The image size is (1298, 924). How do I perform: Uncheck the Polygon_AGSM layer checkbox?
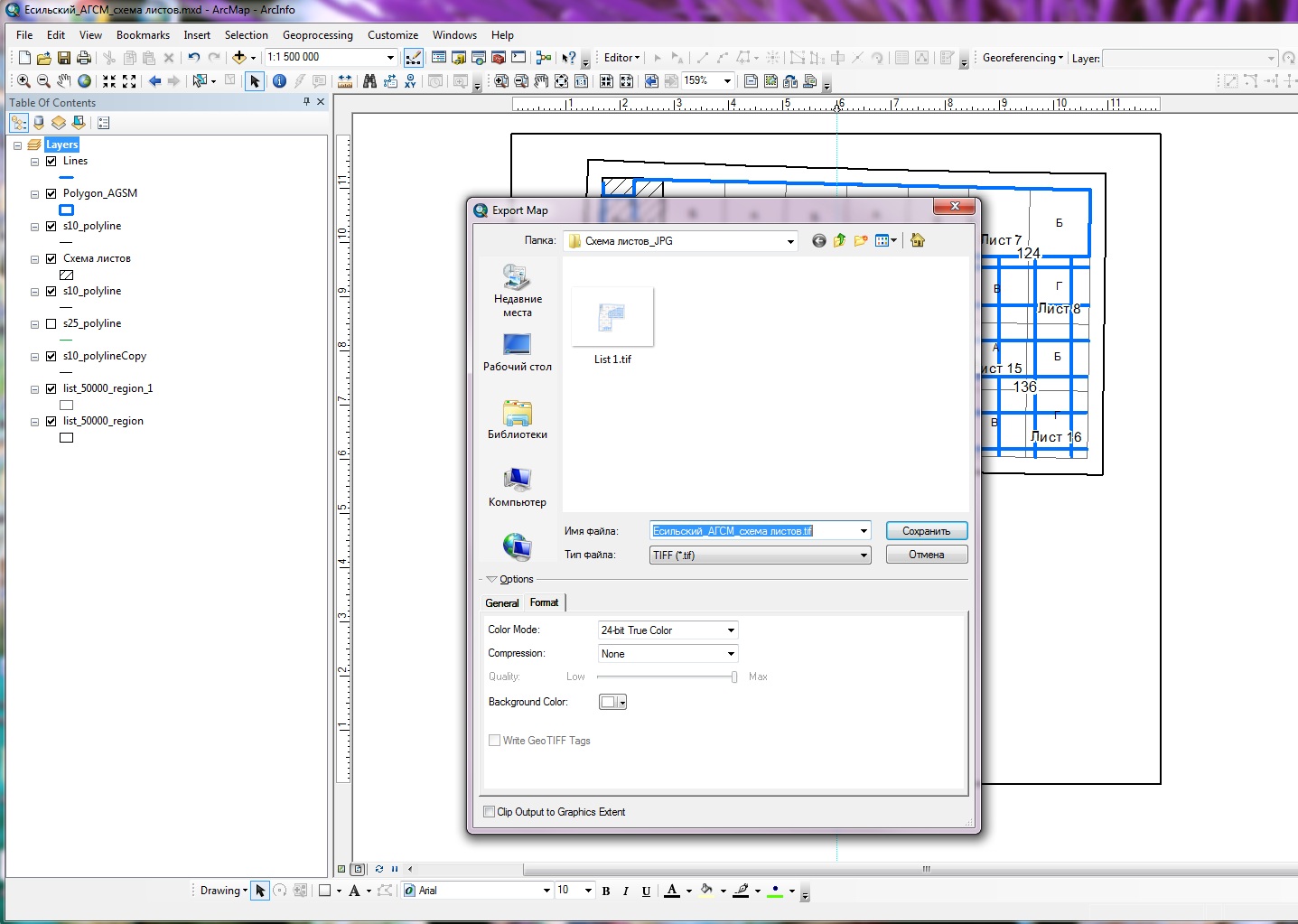[x=51, y=193]
